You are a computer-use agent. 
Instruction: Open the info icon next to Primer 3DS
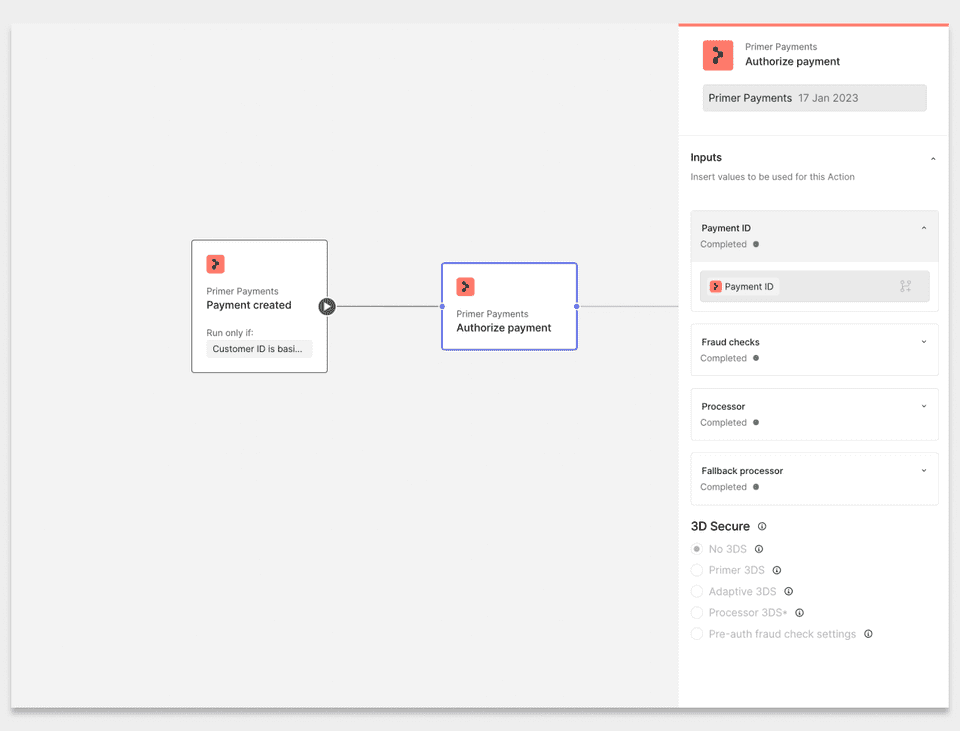coord(776,570)
